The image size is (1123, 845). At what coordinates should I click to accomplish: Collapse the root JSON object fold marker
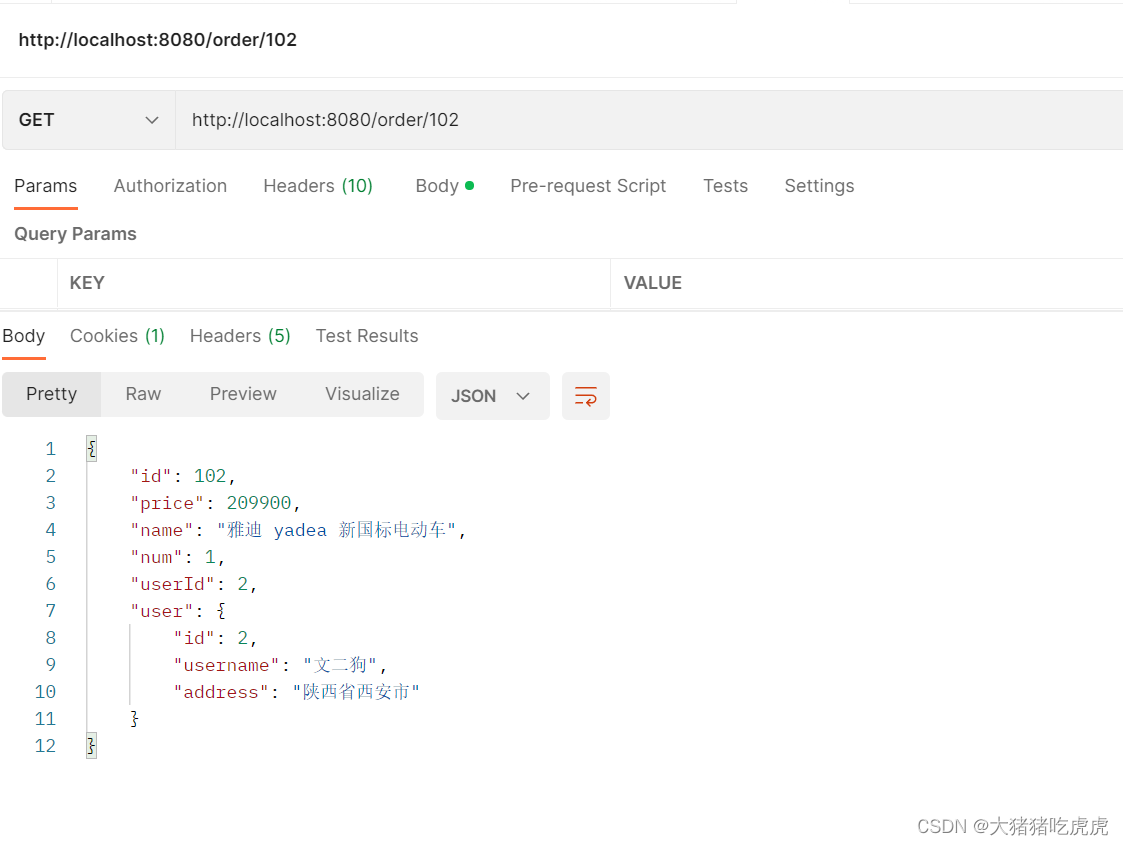[91, 448]
